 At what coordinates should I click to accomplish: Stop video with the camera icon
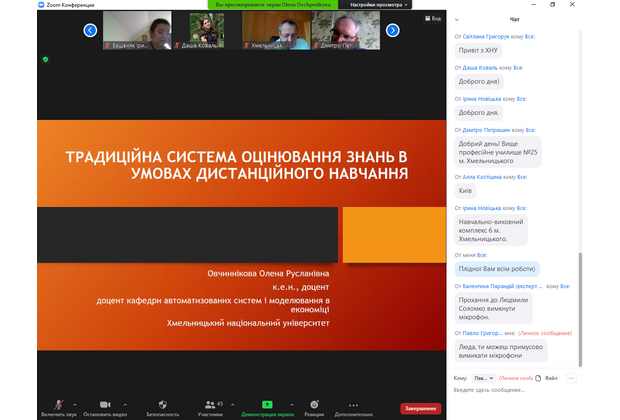(105, 404)
